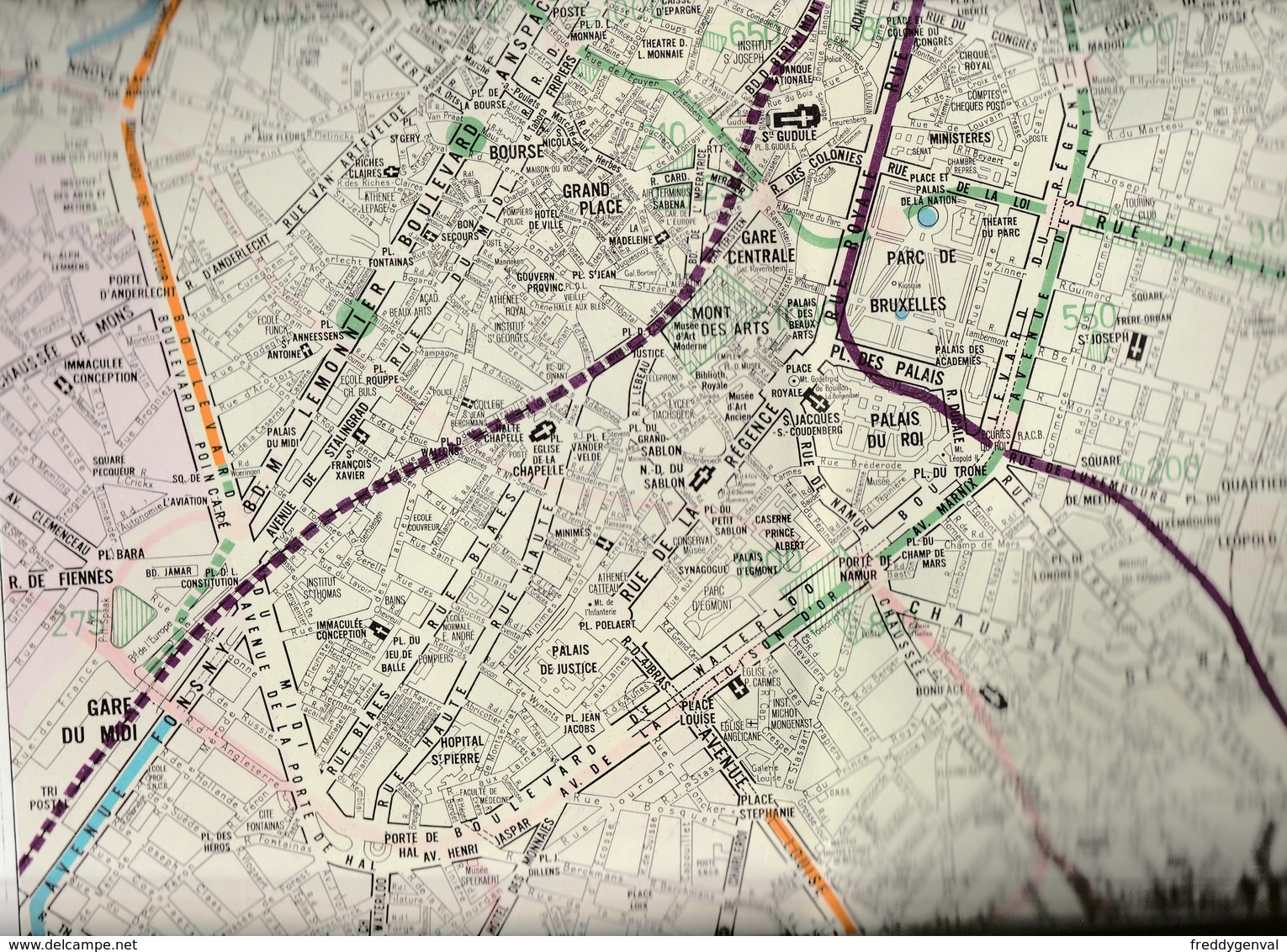Click the GRAND PLACE label
The height and width of the screenshot is (952, 1287).
[x=592, y=199]
